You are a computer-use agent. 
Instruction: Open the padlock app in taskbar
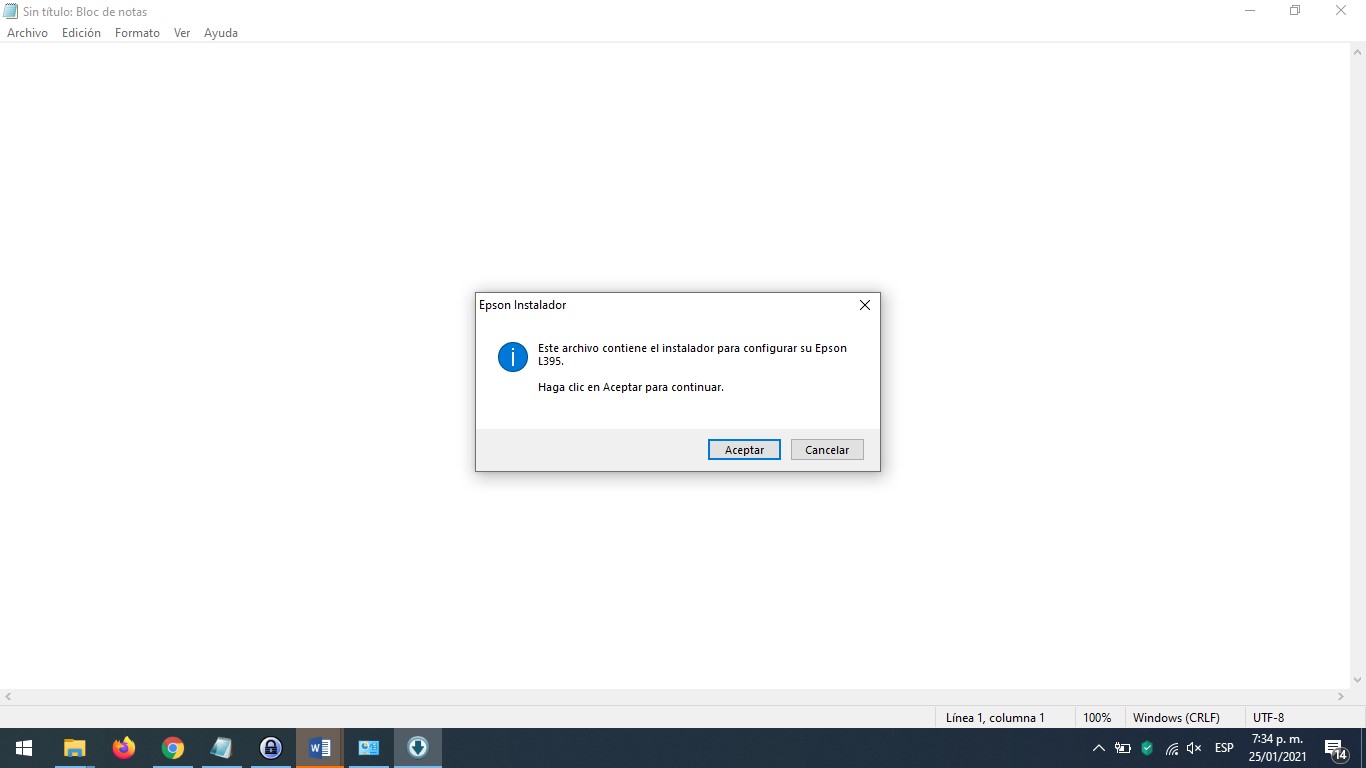(x=271, y=748)
